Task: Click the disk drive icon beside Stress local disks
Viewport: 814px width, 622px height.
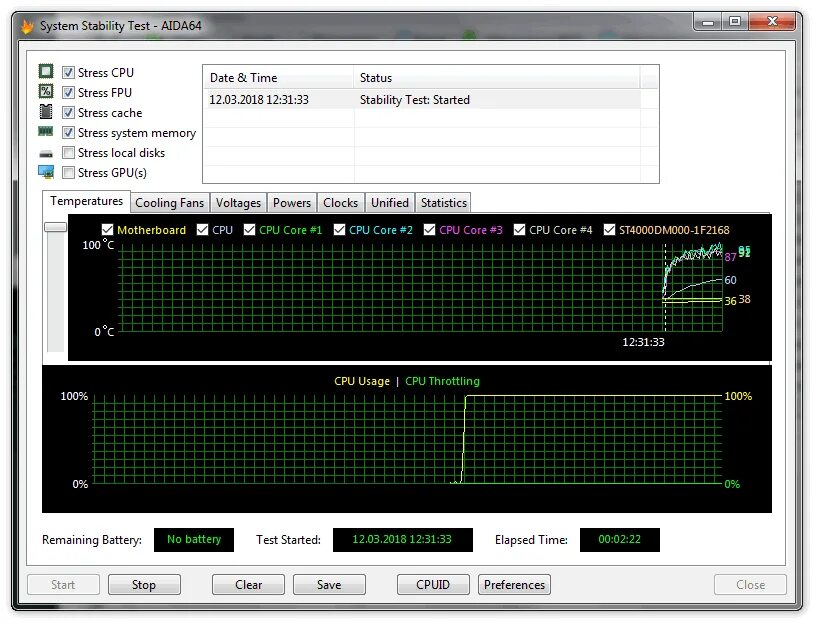Action: coord(46,154)
